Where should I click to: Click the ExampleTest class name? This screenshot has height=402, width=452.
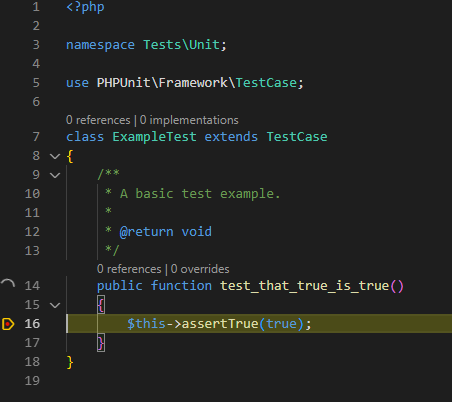[x=154, y=137]
